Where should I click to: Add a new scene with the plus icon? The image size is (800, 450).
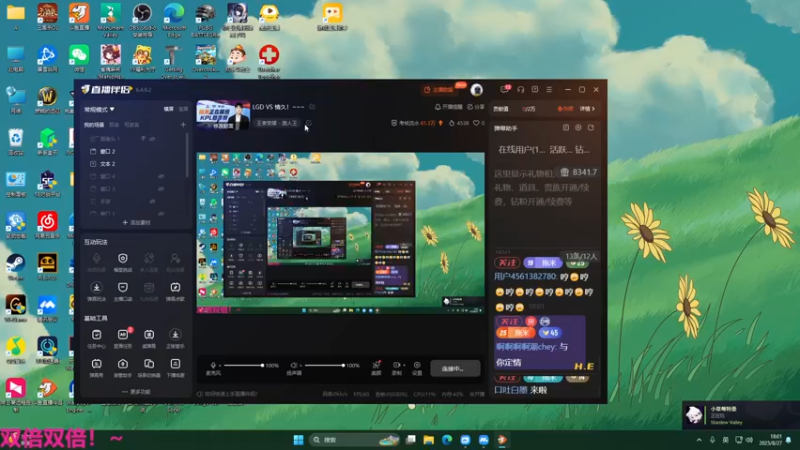click(x=183, y=124)
